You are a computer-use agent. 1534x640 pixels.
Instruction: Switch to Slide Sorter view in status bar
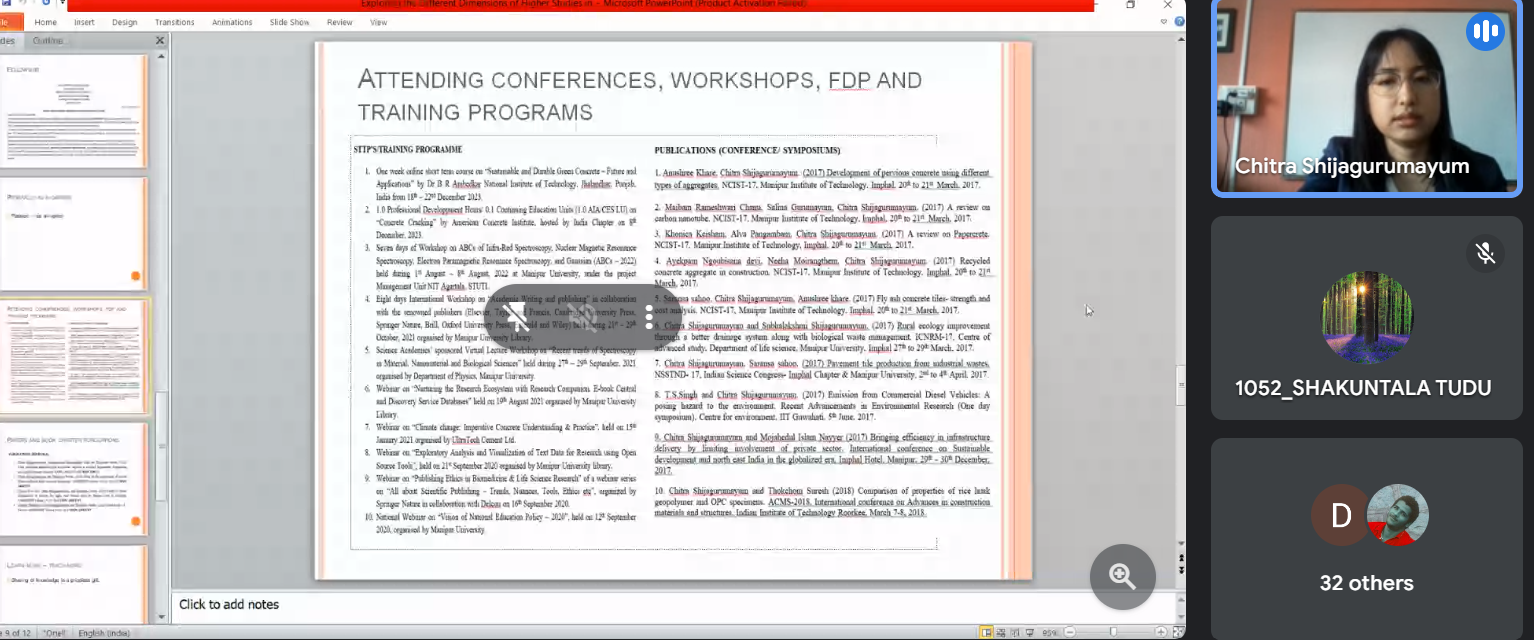tap(1003, 632)
